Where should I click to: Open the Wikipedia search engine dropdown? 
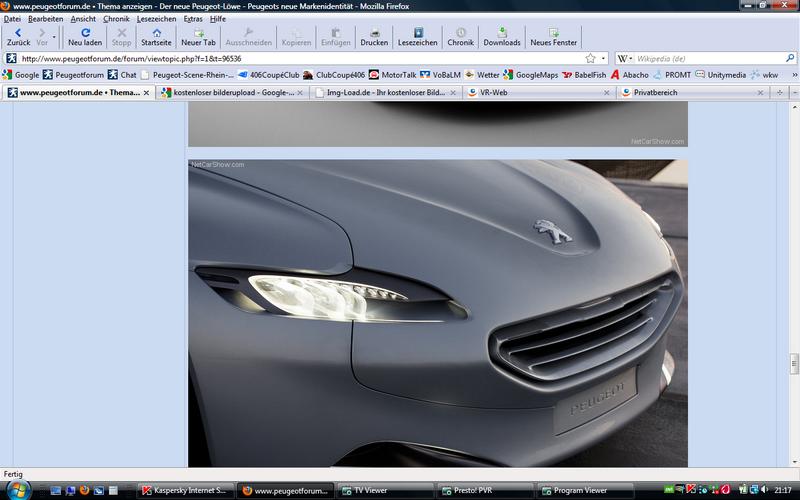[x=625, y=59]
